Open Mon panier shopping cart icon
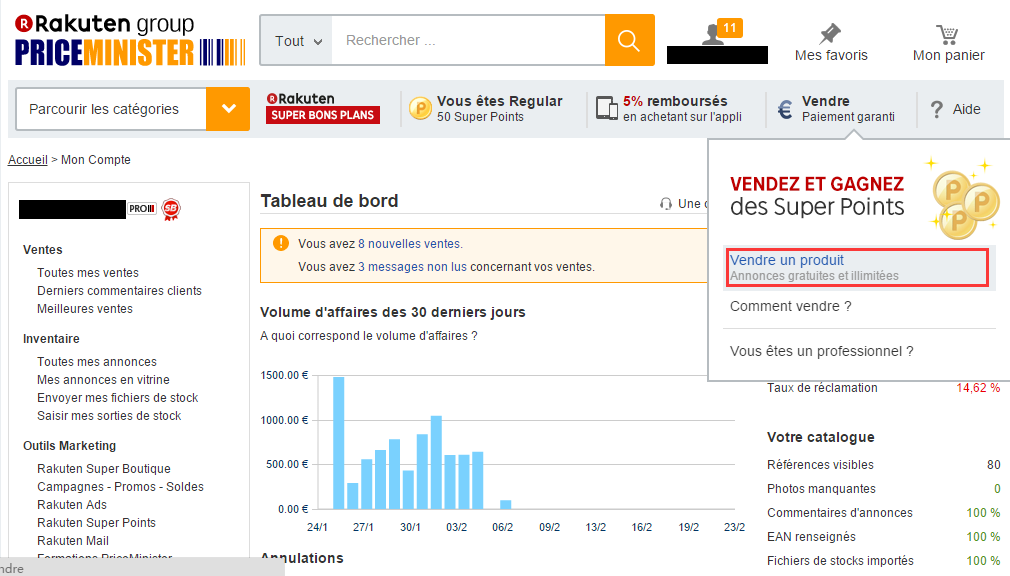Image resolution: width=1010 pixels, height=576 pixels. (947, 34)
